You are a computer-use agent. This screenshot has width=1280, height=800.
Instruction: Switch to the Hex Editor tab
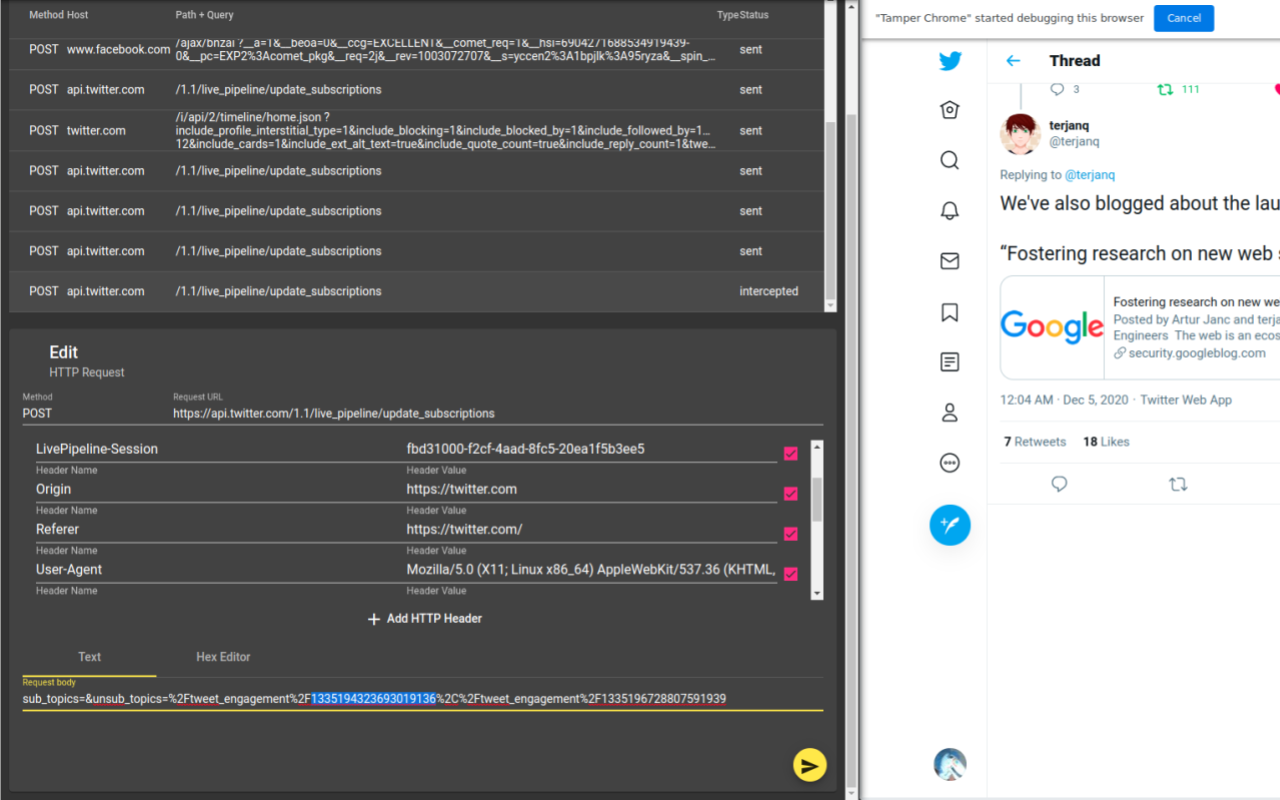(x=223, y=657)
